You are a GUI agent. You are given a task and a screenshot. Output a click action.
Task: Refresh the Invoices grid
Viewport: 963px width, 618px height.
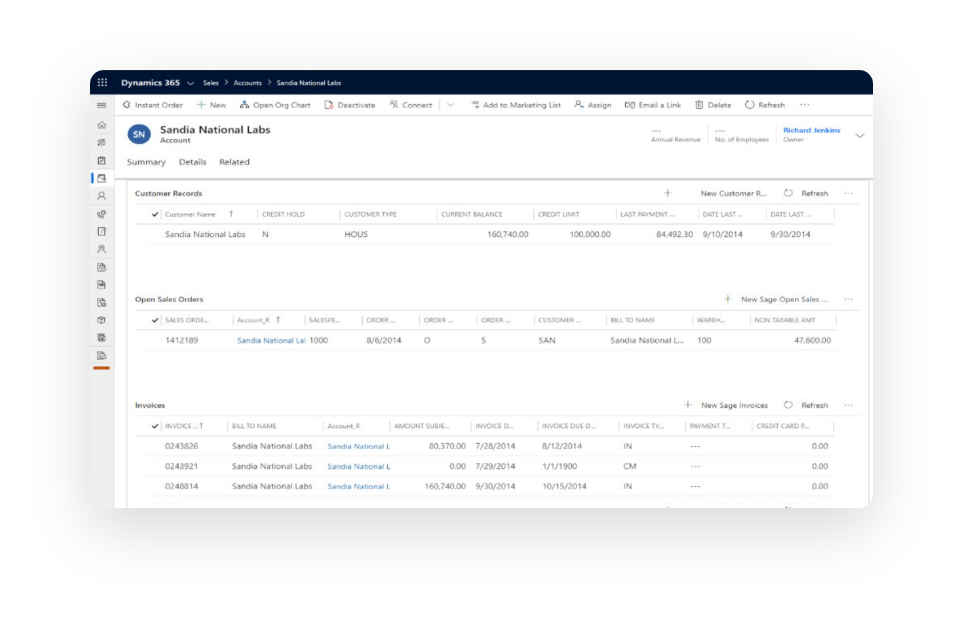(x=806, y=405)
